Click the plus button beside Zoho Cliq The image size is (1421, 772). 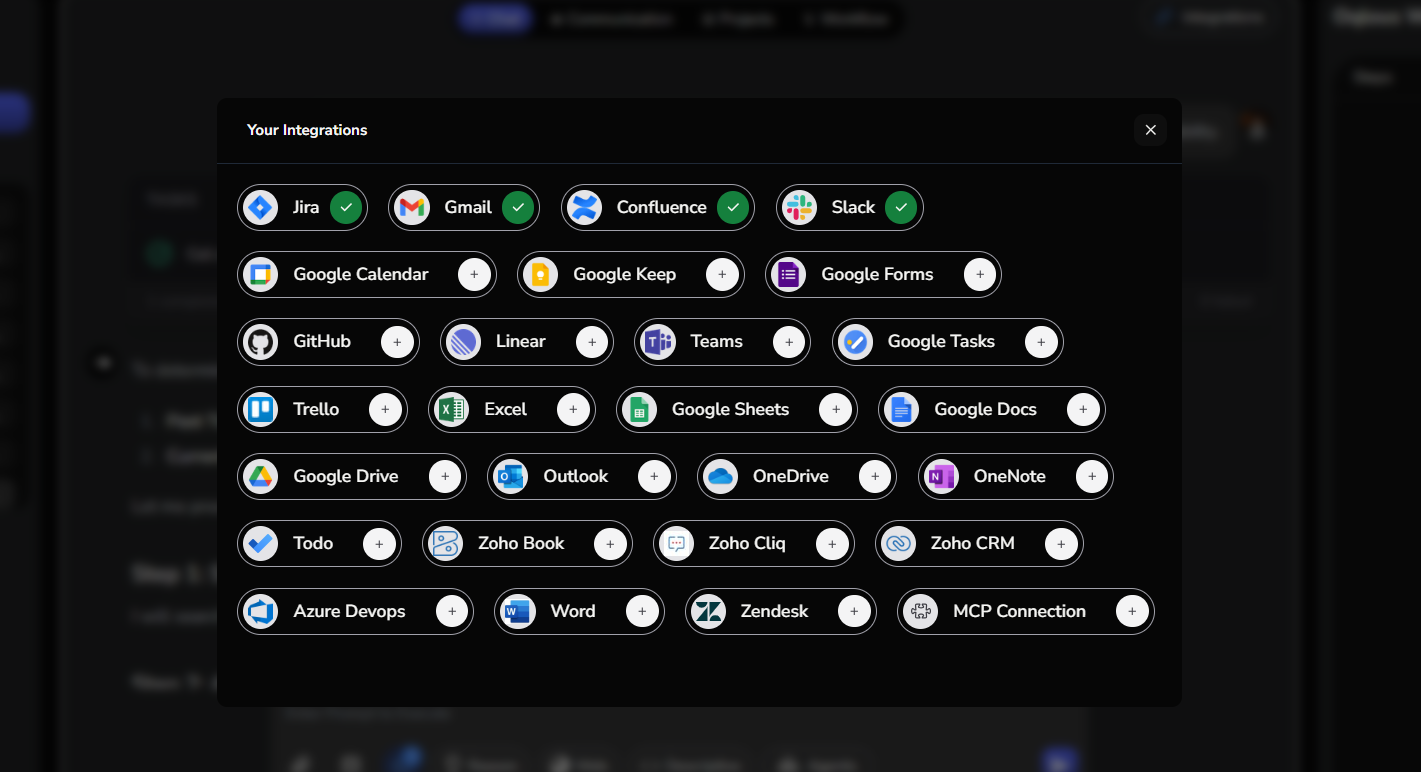tap(832, 544)
